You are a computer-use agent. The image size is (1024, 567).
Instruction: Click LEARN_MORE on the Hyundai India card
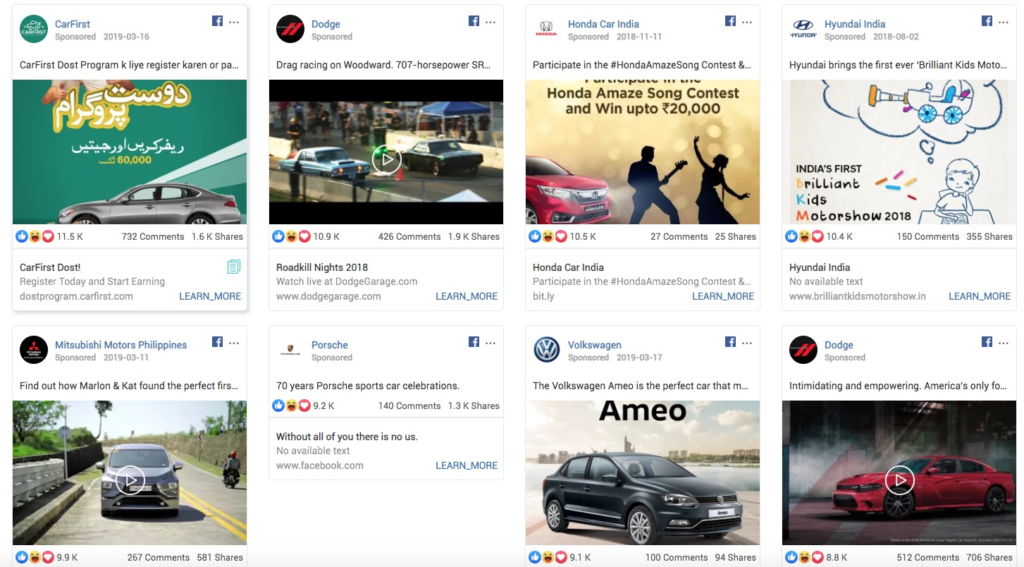click(980, 296)
